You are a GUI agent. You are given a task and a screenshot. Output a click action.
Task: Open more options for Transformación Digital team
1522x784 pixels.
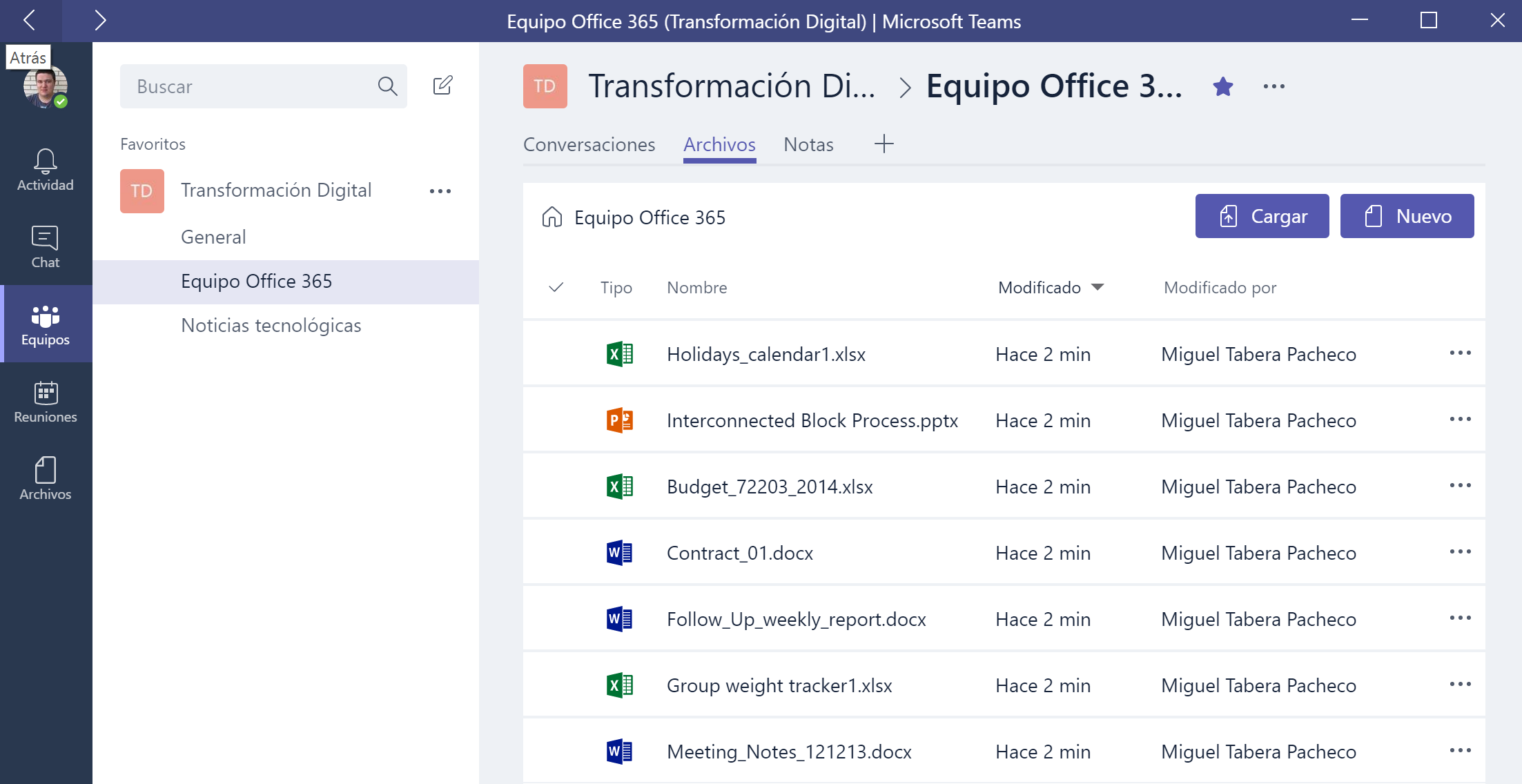tap(440, 190)
